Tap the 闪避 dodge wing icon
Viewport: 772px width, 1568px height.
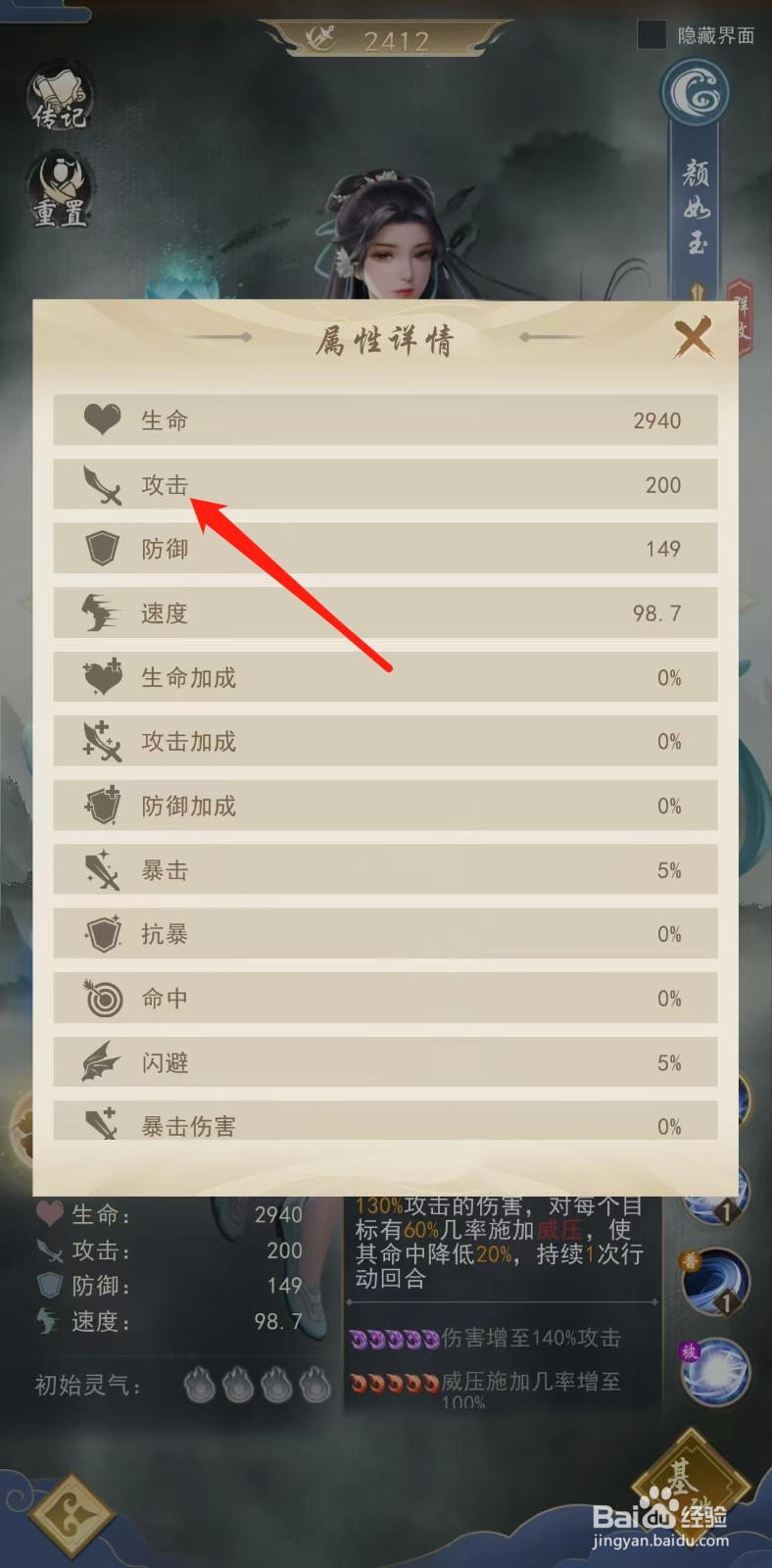pos(102,1062)
